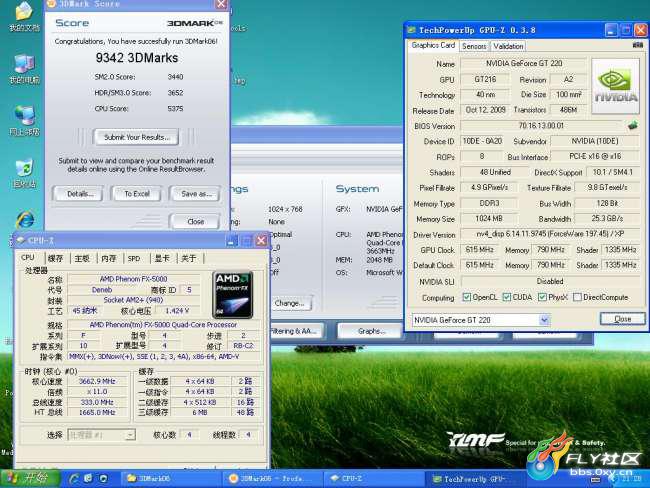The height and width of the screenshot is (488, 650).
Task: Click the CPU Score value 5375
Action: 175,109
